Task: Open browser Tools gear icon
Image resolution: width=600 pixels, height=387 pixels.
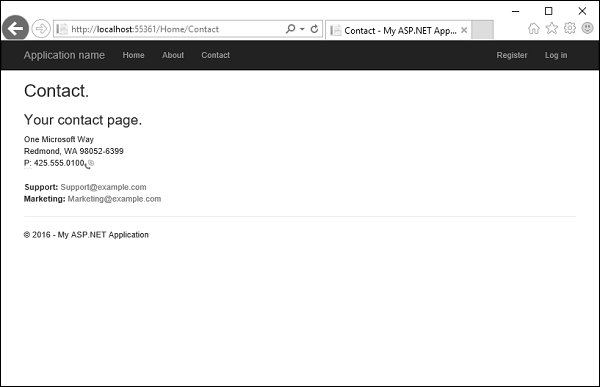Action: [569, 28]
